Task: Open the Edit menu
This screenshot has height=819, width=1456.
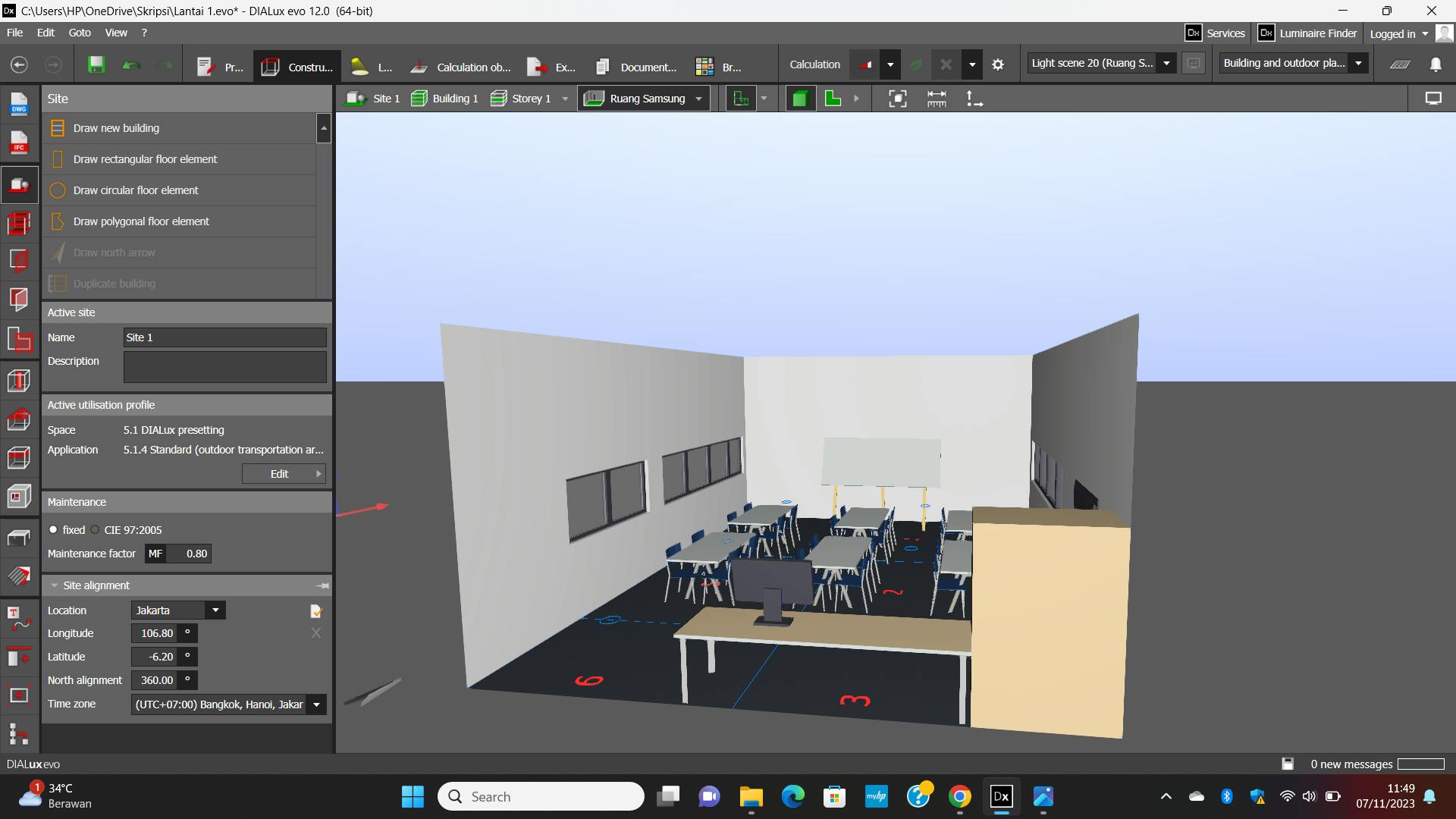Action: pyautogui.click(x=45, y=33)
